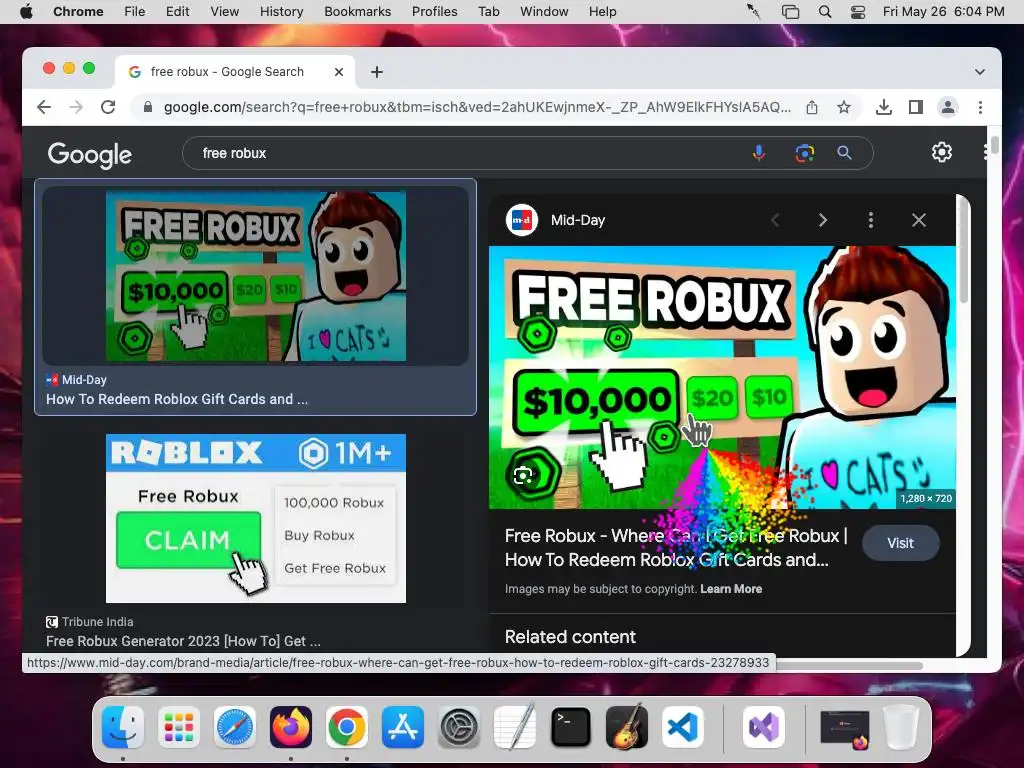View site info via padlock icon
Viewport: 1024px width, 768px height.
(148, 107)
